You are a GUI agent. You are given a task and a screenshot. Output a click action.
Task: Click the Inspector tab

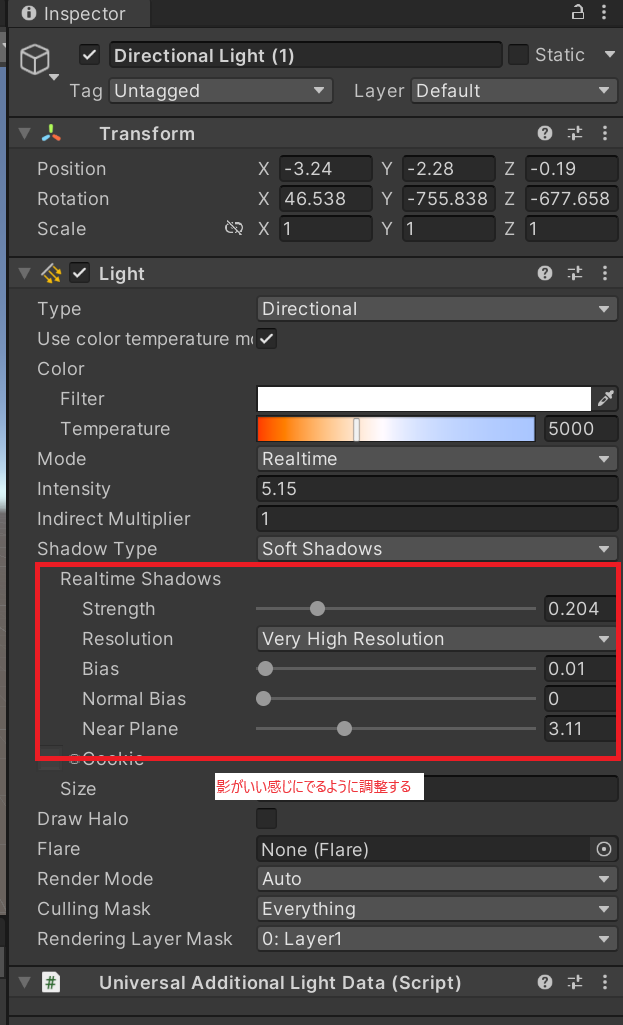point(68,13)
